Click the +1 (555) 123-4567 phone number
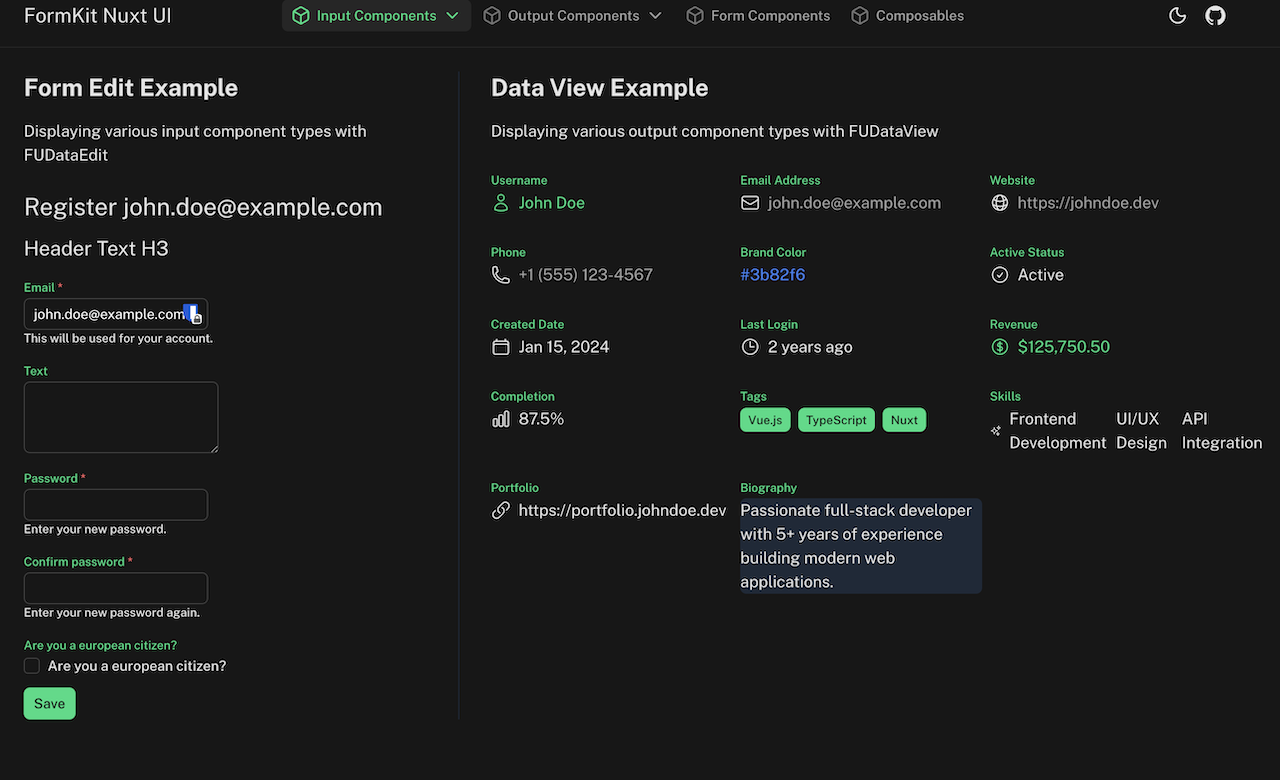This screenshot has width=1280, height=780. 586,275
